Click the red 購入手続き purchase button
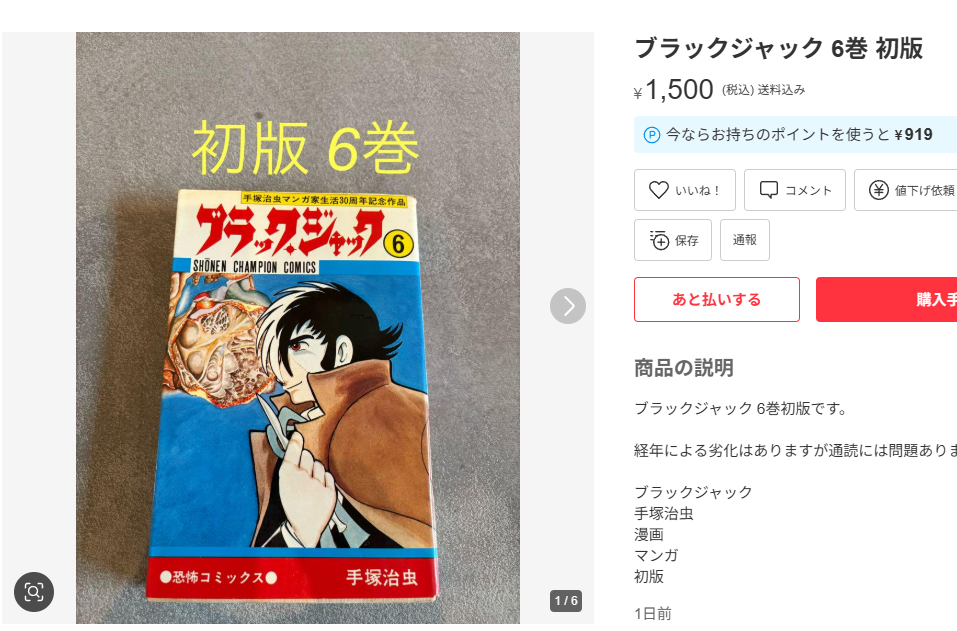Image resolution: width=957 pixels, height=631 pixels. 886,300
